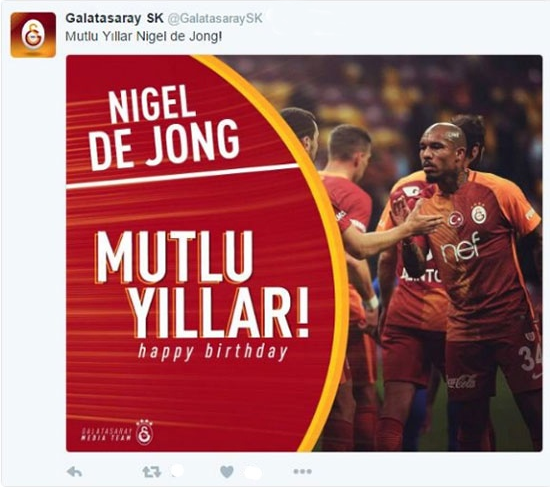The width and height of the screenshot is (550, 487).
Task: Click the happy birthday caption in the image
Action: [213, 352]
